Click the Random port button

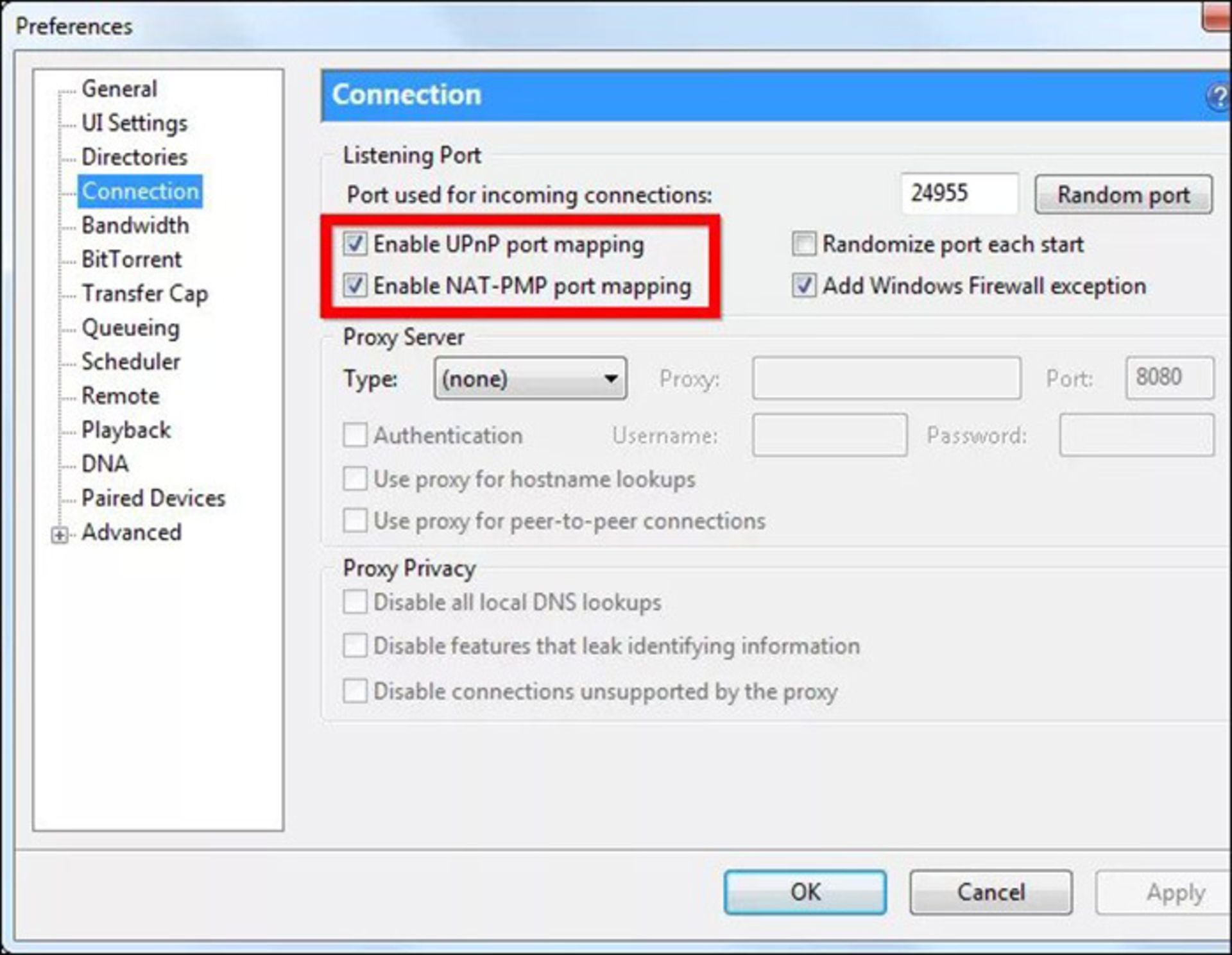pyautogui.click(x=1124, y=194)
